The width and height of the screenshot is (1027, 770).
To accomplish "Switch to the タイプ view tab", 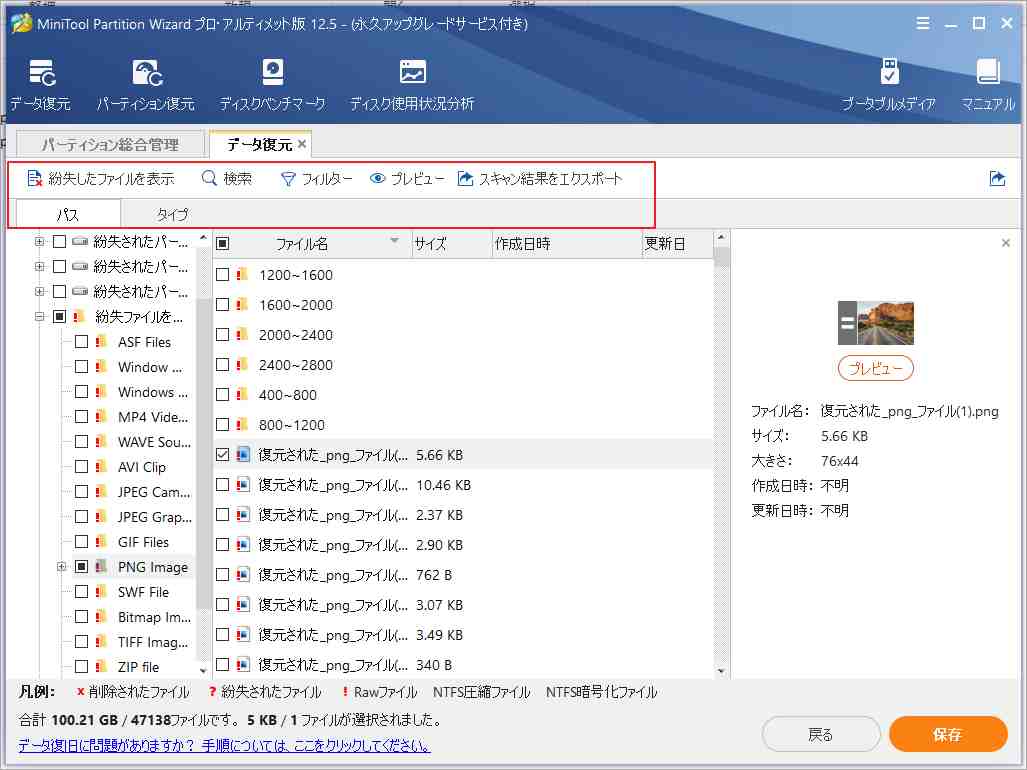I will click(172, 214).
